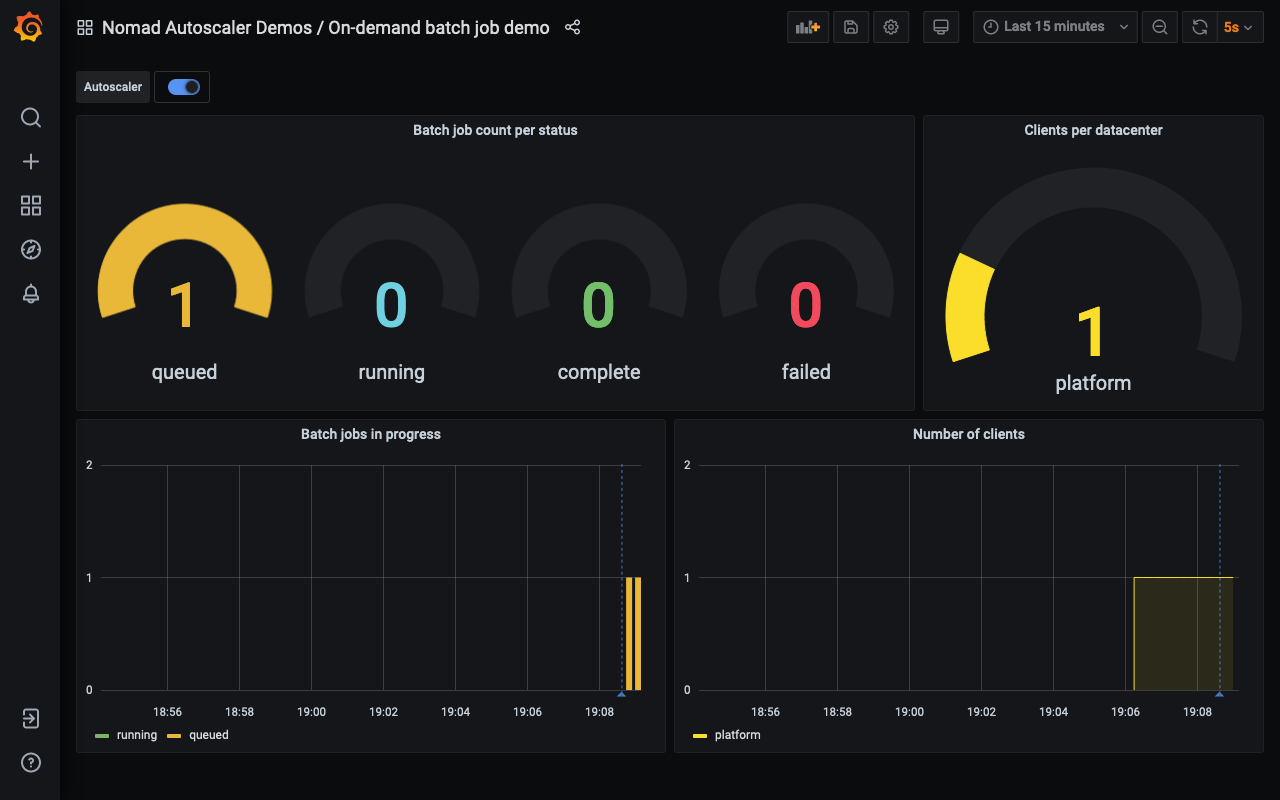This screenshot has width=1280, height=800.
Task: Click the Add panel icon
Action: 808,27
